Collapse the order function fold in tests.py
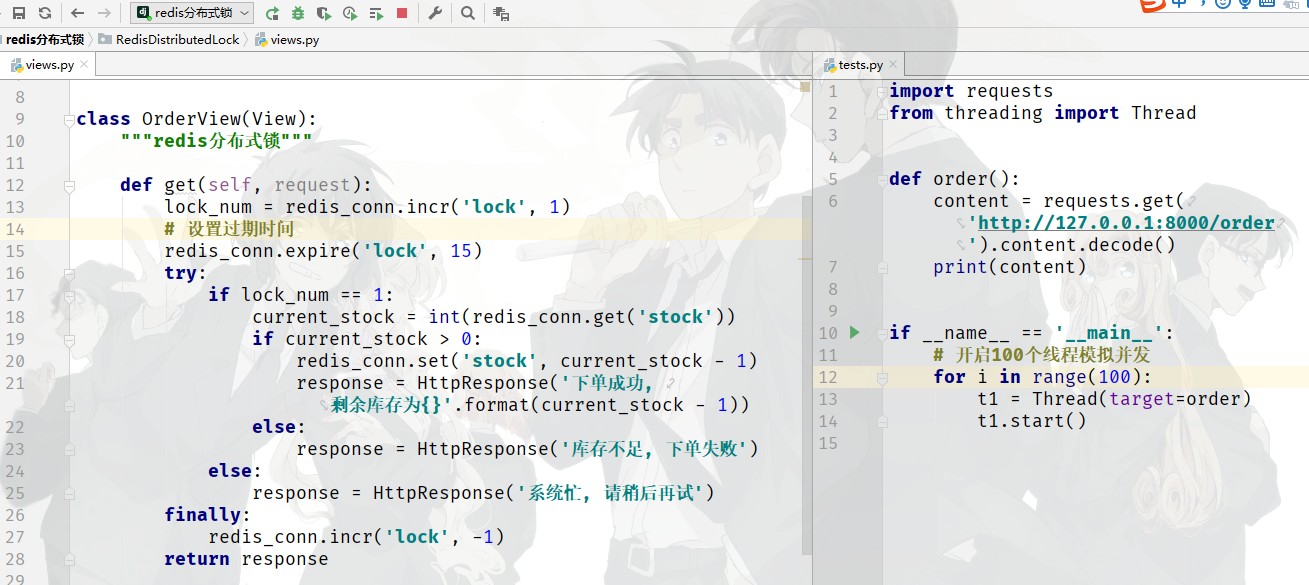The width and height of the screenshot is (1309, 585). (x=881, y=179)
